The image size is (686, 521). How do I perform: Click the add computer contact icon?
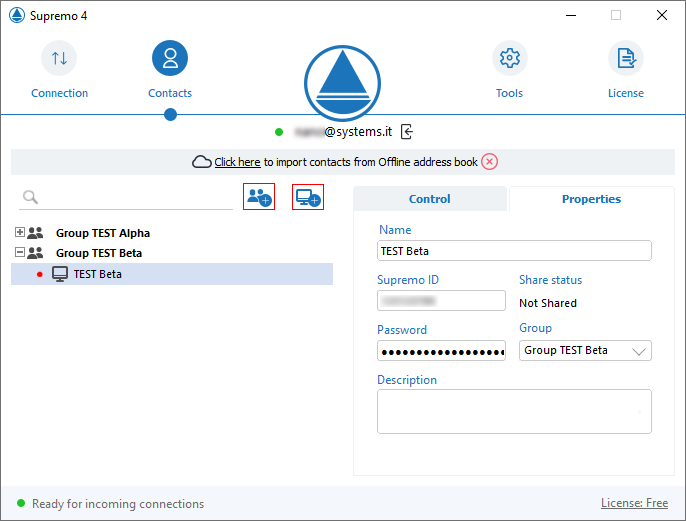308,197
